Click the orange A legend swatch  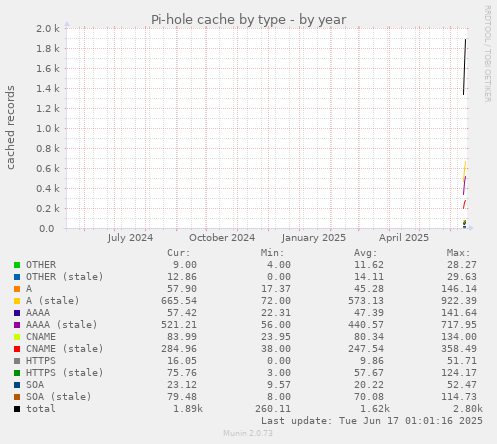coord(17,289)
